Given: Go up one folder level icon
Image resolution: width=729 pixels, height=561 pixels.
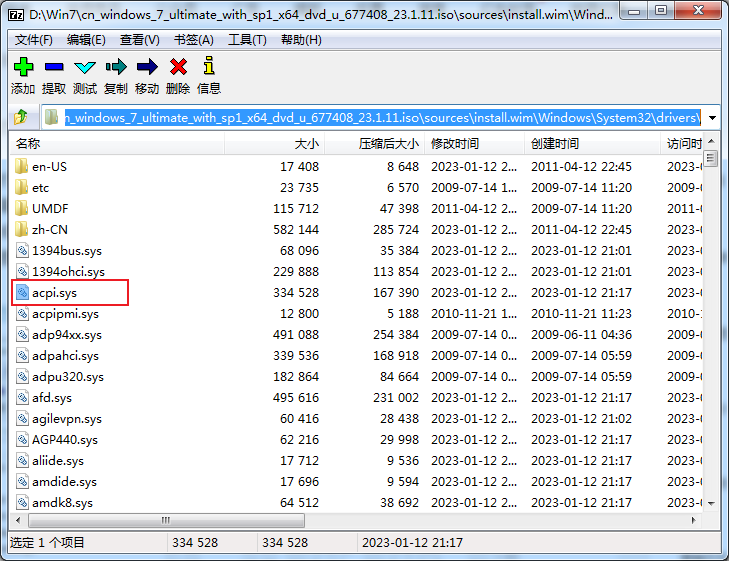Looking at the screenshot, I should tap(20, 117).
